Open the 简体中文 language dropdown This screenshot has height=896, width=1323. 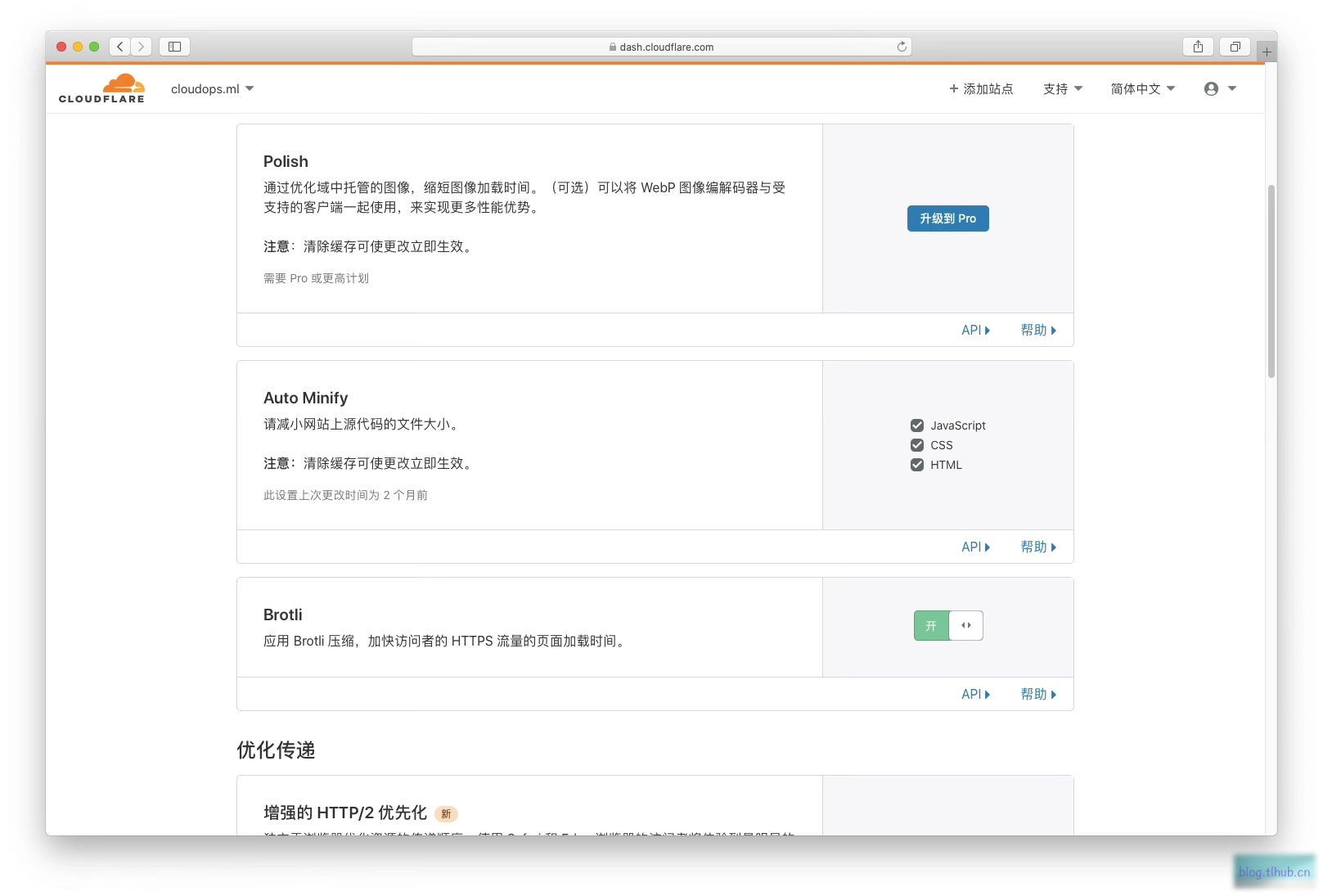tap(1143, 88)
